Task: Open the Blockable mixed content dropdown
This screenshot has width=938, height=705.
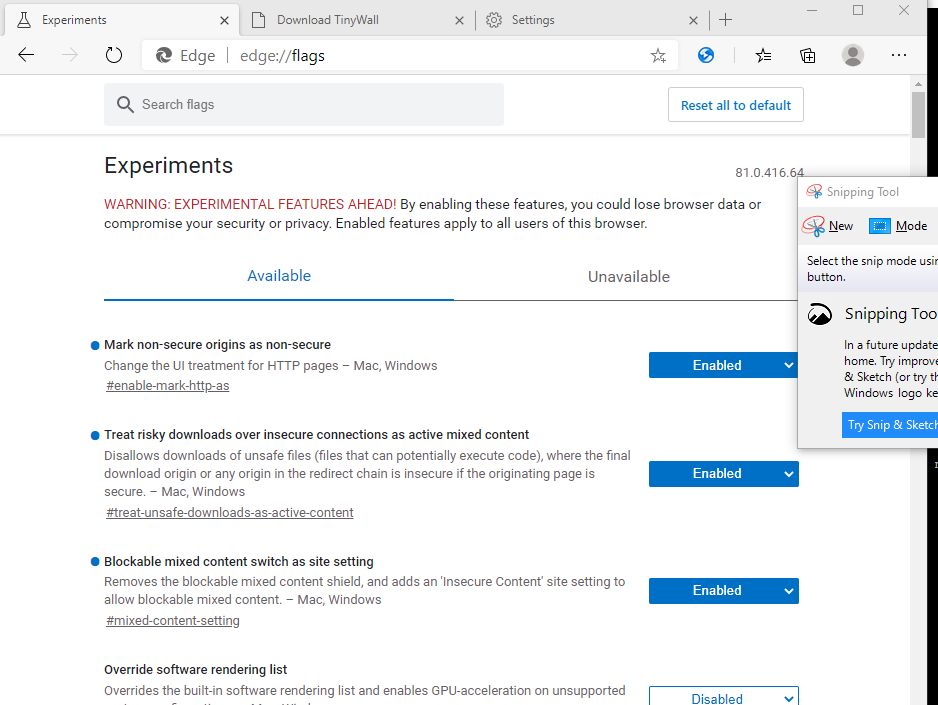Action: [x=723, y=590]
